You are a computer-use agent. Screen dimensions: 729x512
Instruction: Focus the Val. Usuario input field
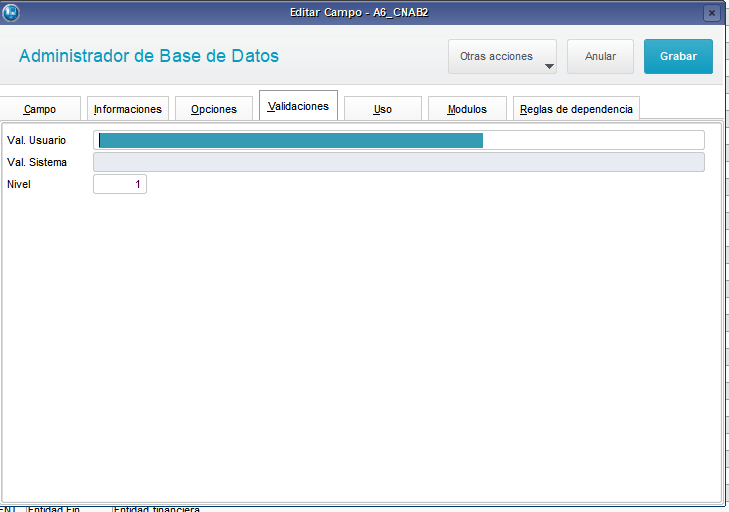click(399, 140)
